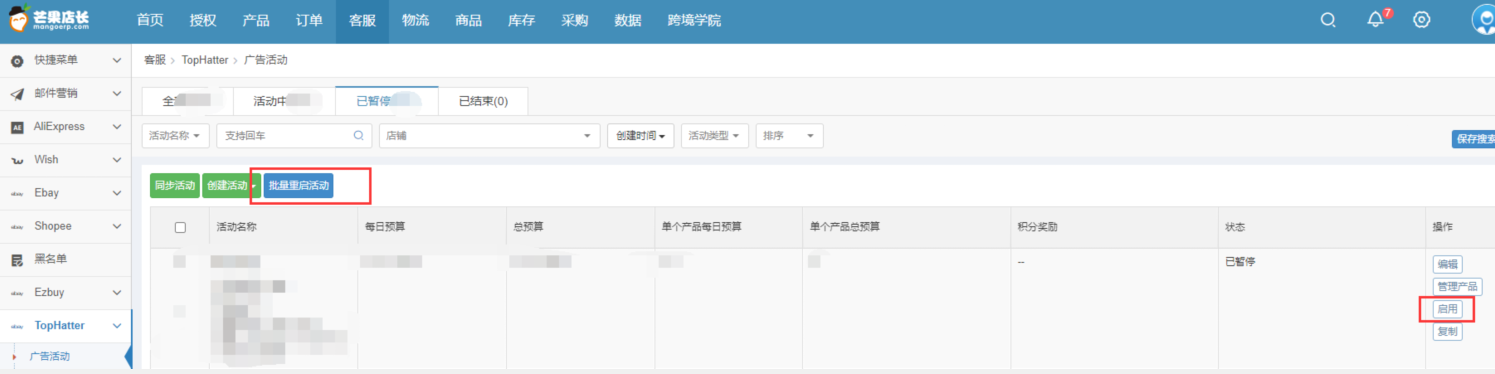
Task: Open 客服 in top navigation
Action: coord(362,20)
